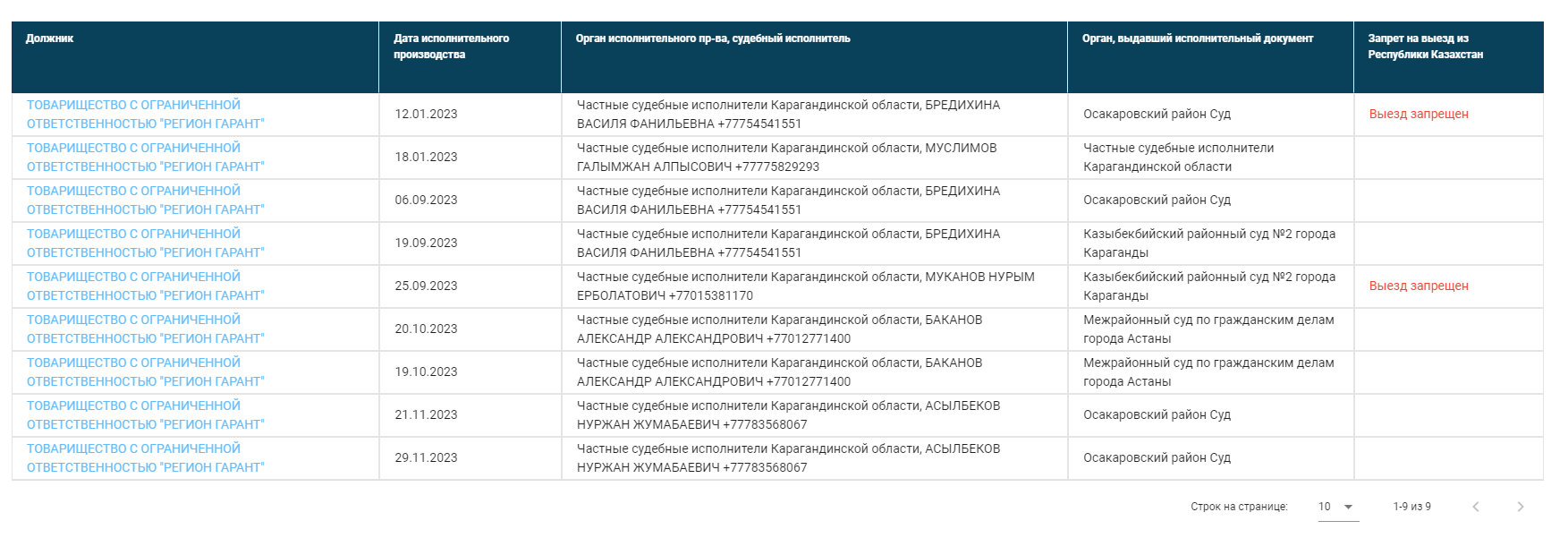
Task: Open debtor link in the 12.01.2023 row
Action: [145, 115]
